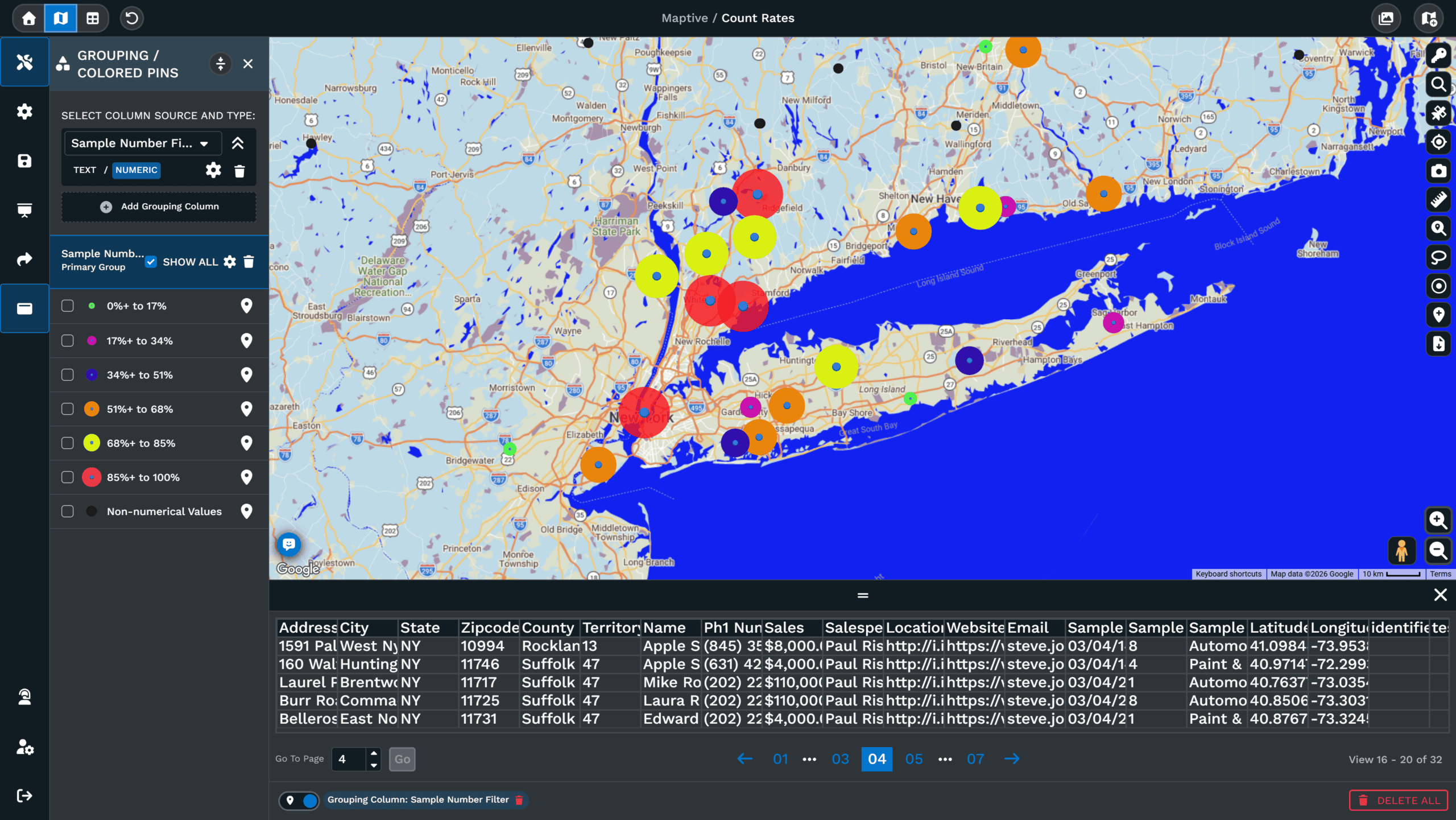Take a map snapshot with camera icon
Image resolution: width=1456 pixels, height=820 pixels.
tap(1438, 171)
